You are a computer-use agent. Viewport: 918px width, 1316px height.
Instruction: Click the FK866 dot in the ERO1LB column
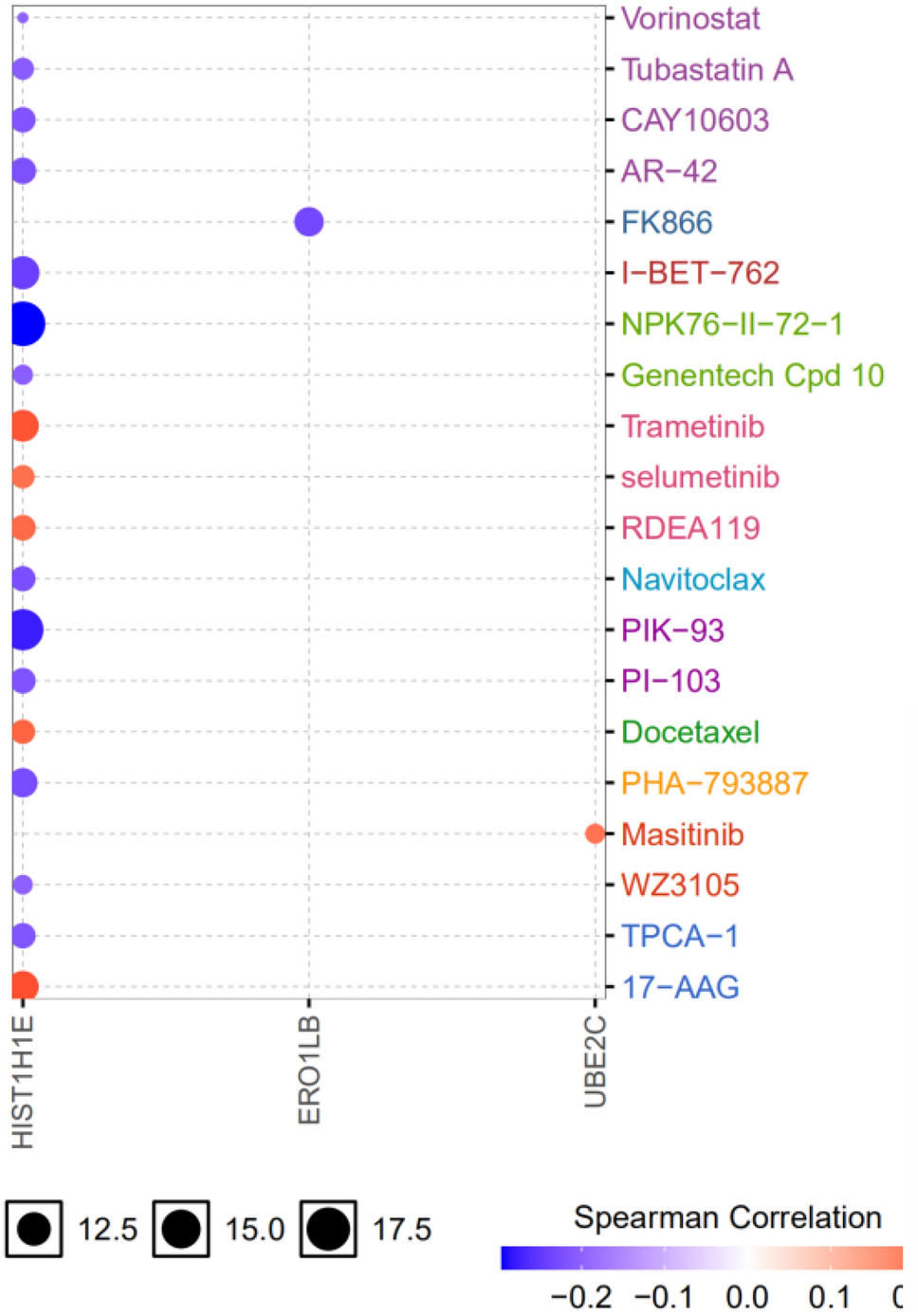coord(308,221)
